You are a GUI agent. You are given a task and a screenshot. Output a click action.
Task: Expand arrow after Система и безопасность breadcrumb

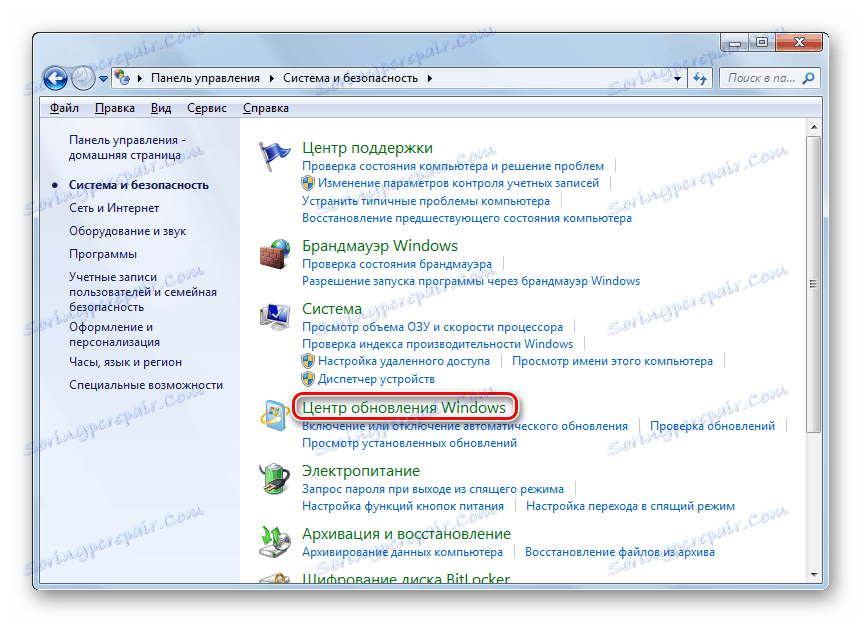pos(429,78)
